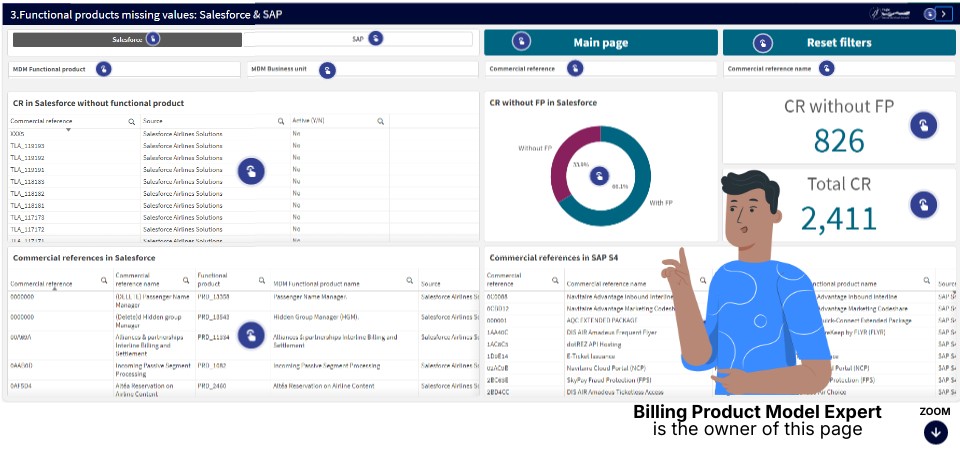
Task: Click hotspot icon in the donut chart center
Action: click(599, 176)
